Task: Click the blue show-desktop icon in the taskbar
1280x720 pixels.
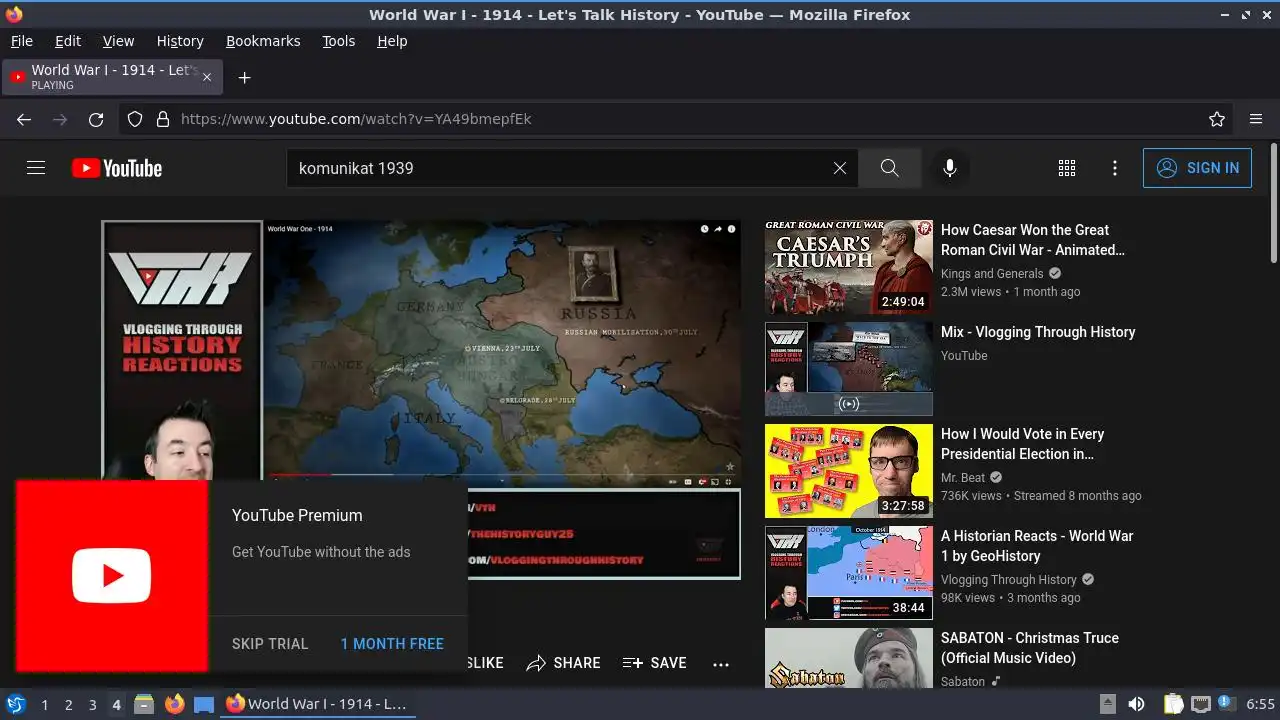Action: point(204,704)
